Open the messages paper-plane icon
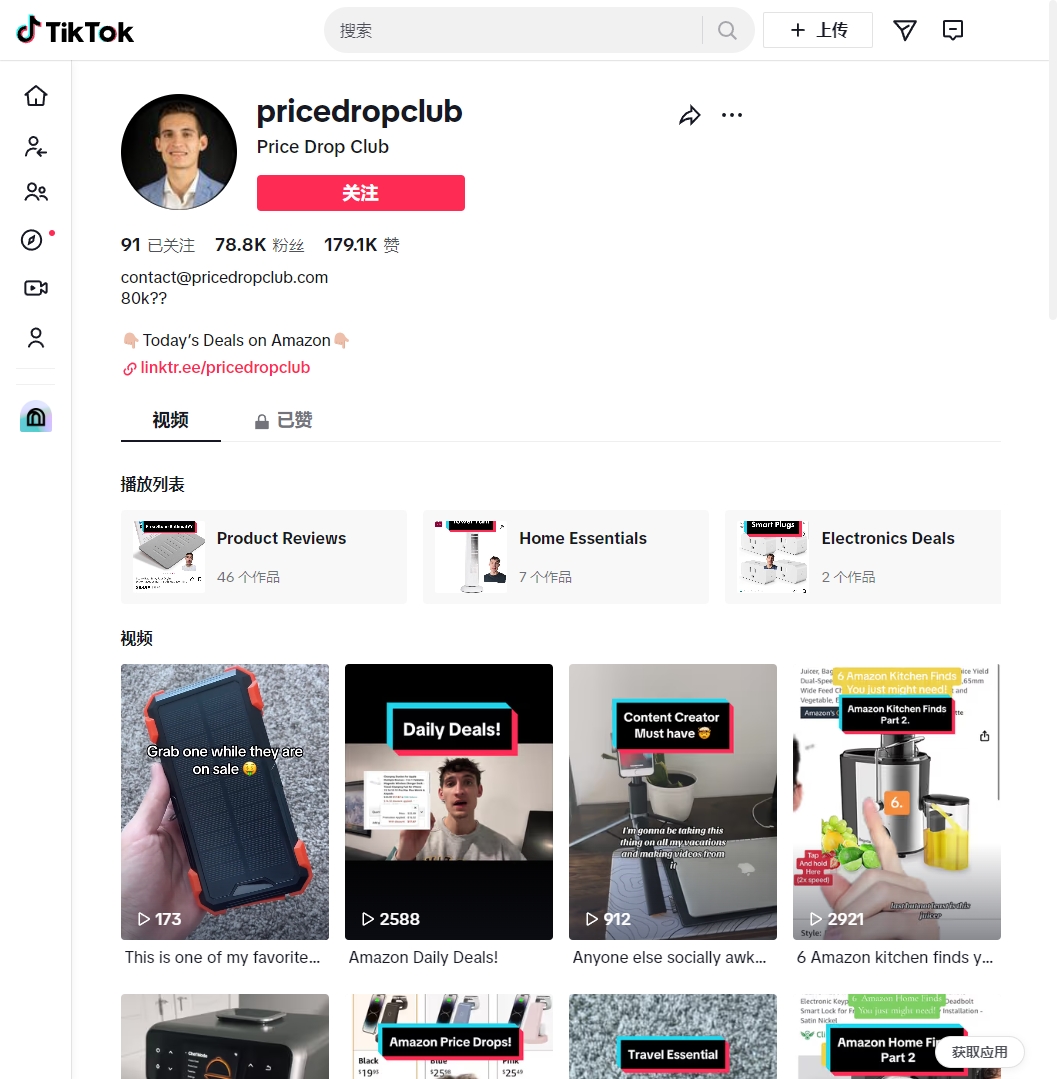1057x1079 pixels. point(904,30)
